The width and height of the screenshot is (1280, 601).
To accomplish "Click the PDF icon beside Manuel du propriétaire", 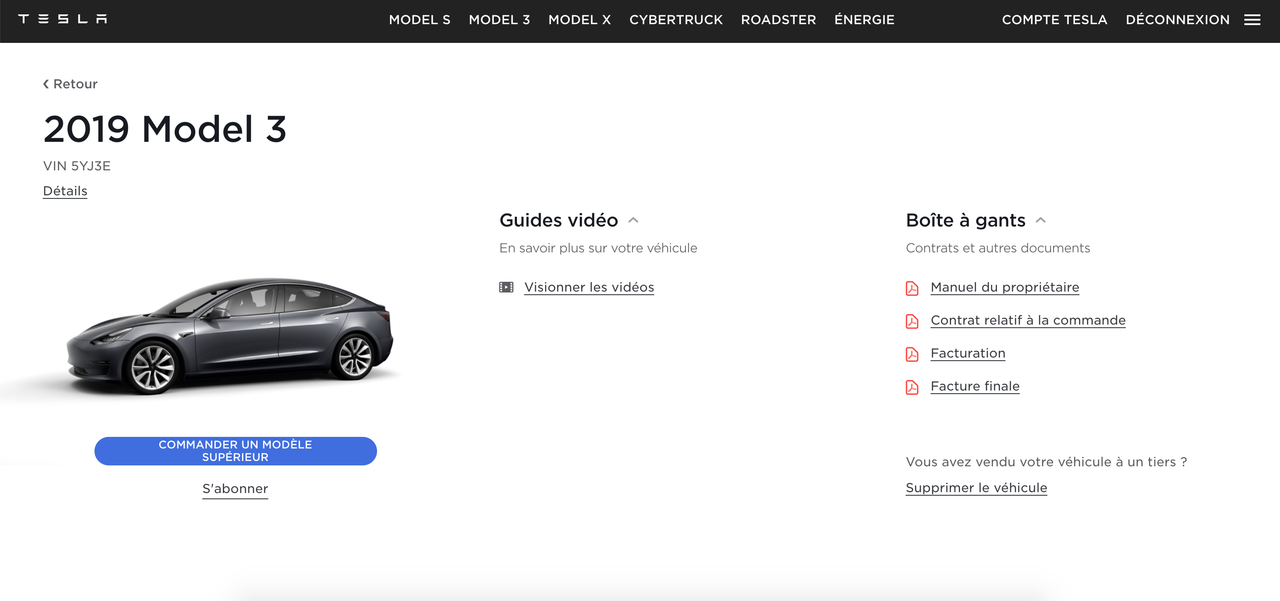I will click(x=912, y=288).
